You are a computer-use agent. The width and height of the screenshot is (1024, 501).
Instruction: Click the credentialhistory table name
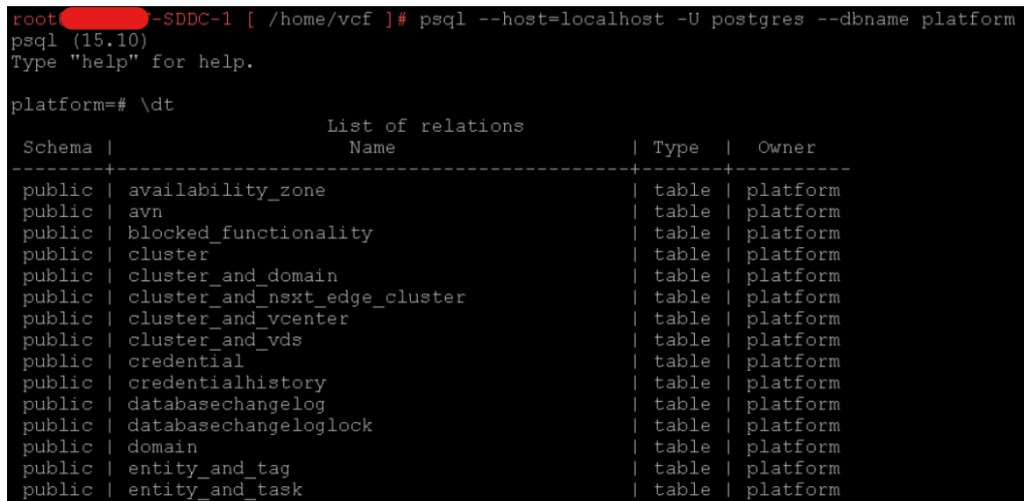click(x=226, y=383)
